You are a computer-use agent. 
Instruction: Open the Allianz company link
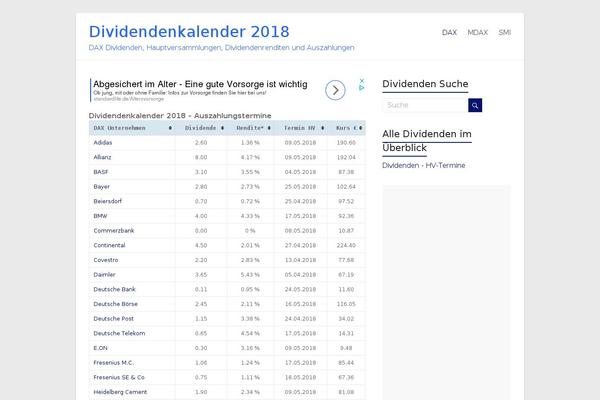pos(102,157)
